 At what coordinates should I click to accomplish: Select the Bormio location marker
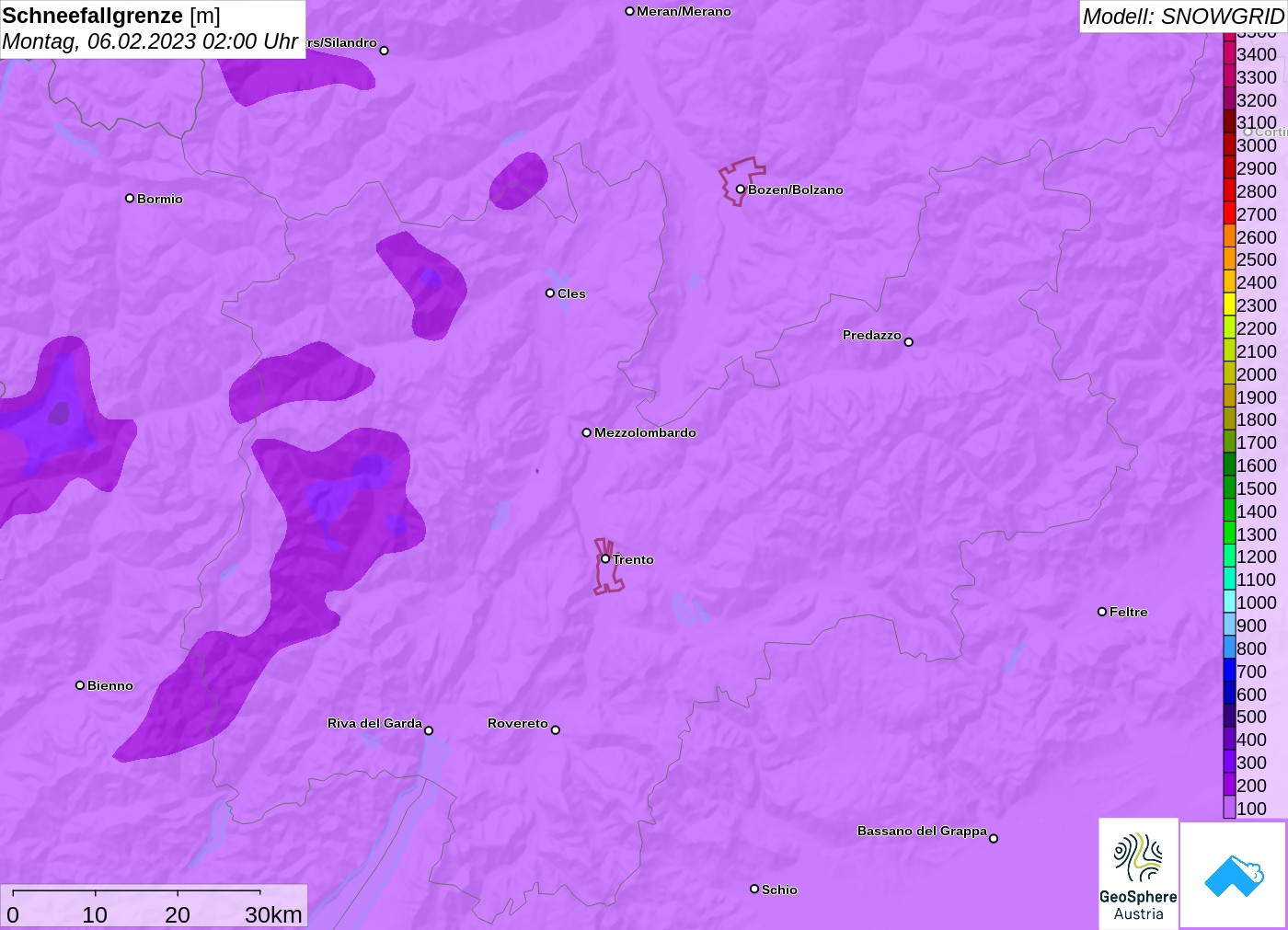tap(130, 198)
